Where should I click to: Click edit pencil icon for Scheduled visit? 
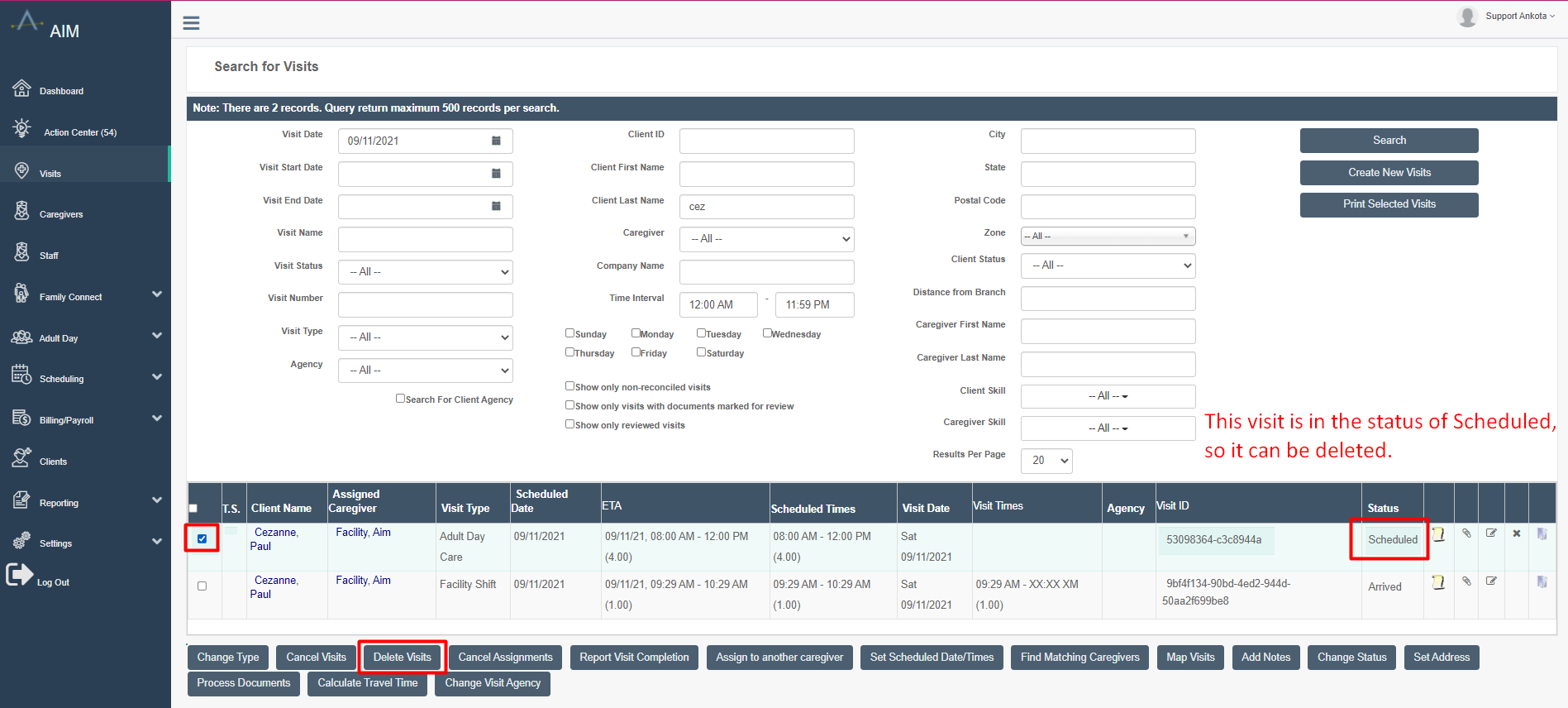1491,533
